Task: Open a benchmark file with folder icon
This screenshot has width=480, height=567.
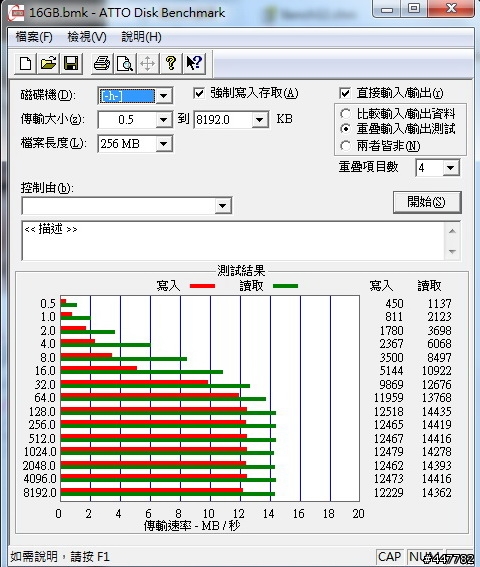Action: pos(48,64)
